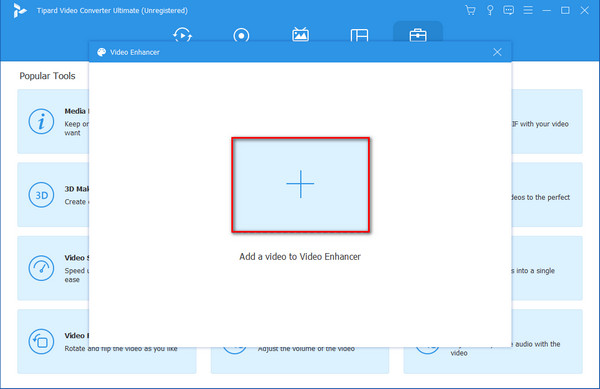
Task: Open the card mentioning 'to the perfect'
Action: (547, 195)
